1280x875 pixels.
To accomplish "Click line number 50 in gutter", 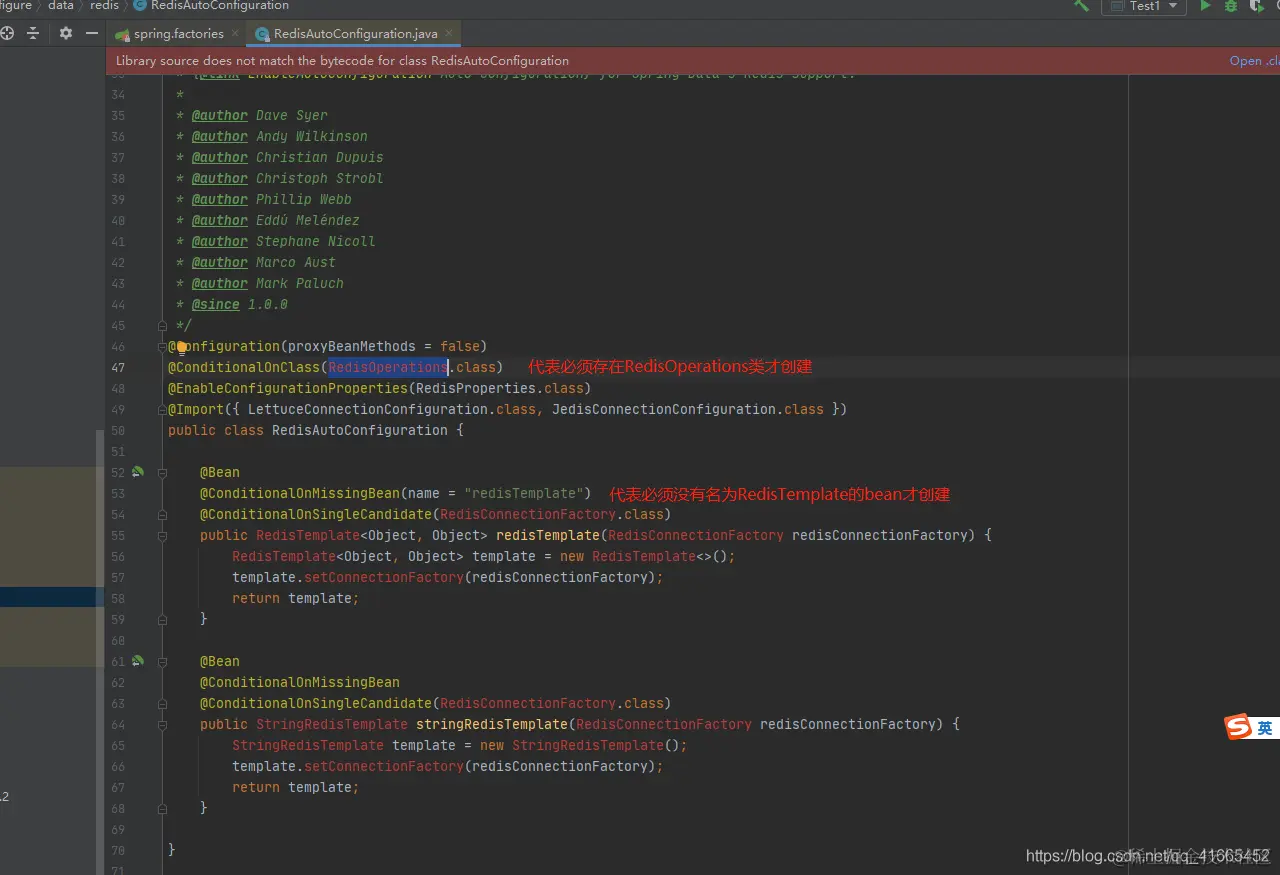I will point(118,431).
